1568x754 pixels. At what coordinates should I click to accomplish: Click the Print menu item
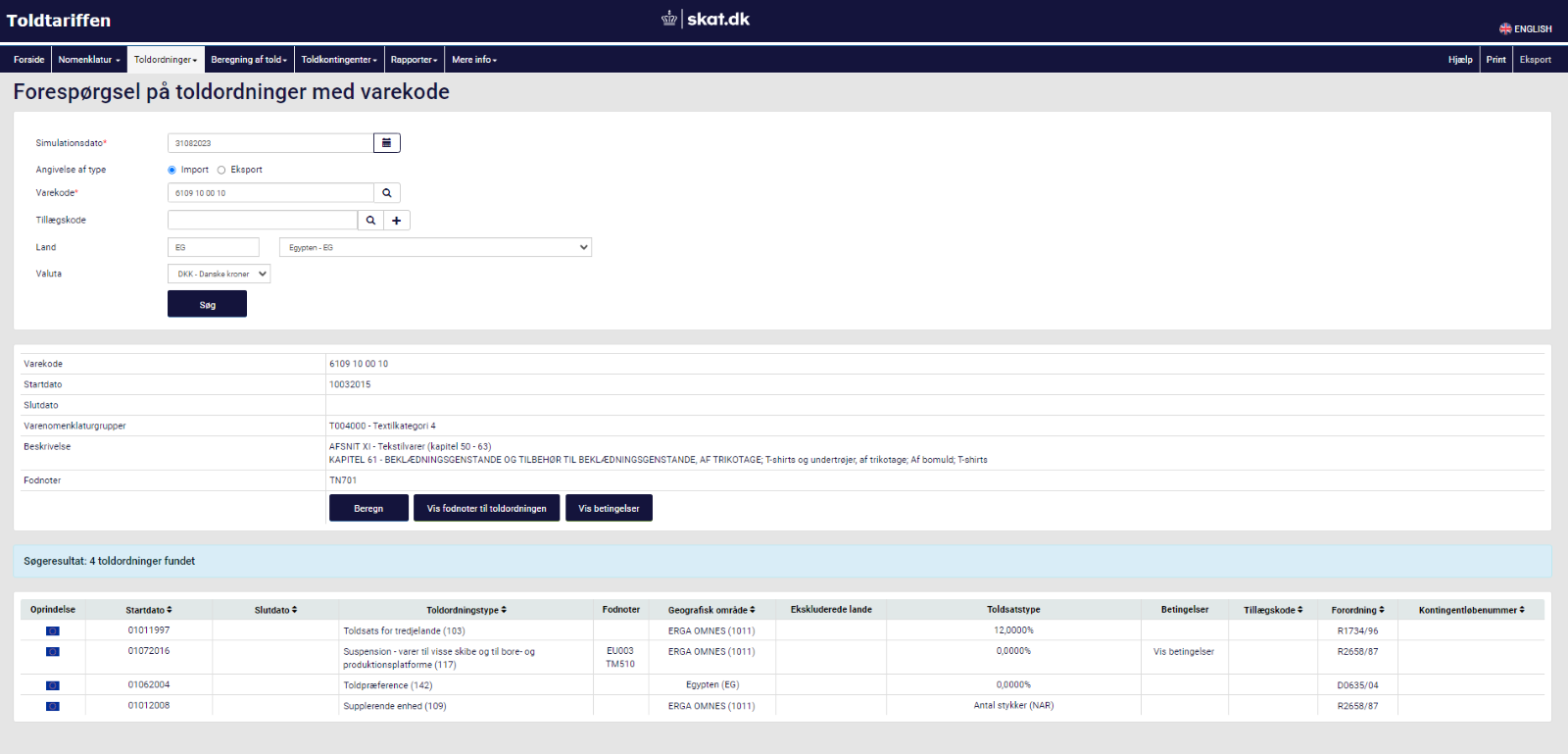pos(1495,60)
